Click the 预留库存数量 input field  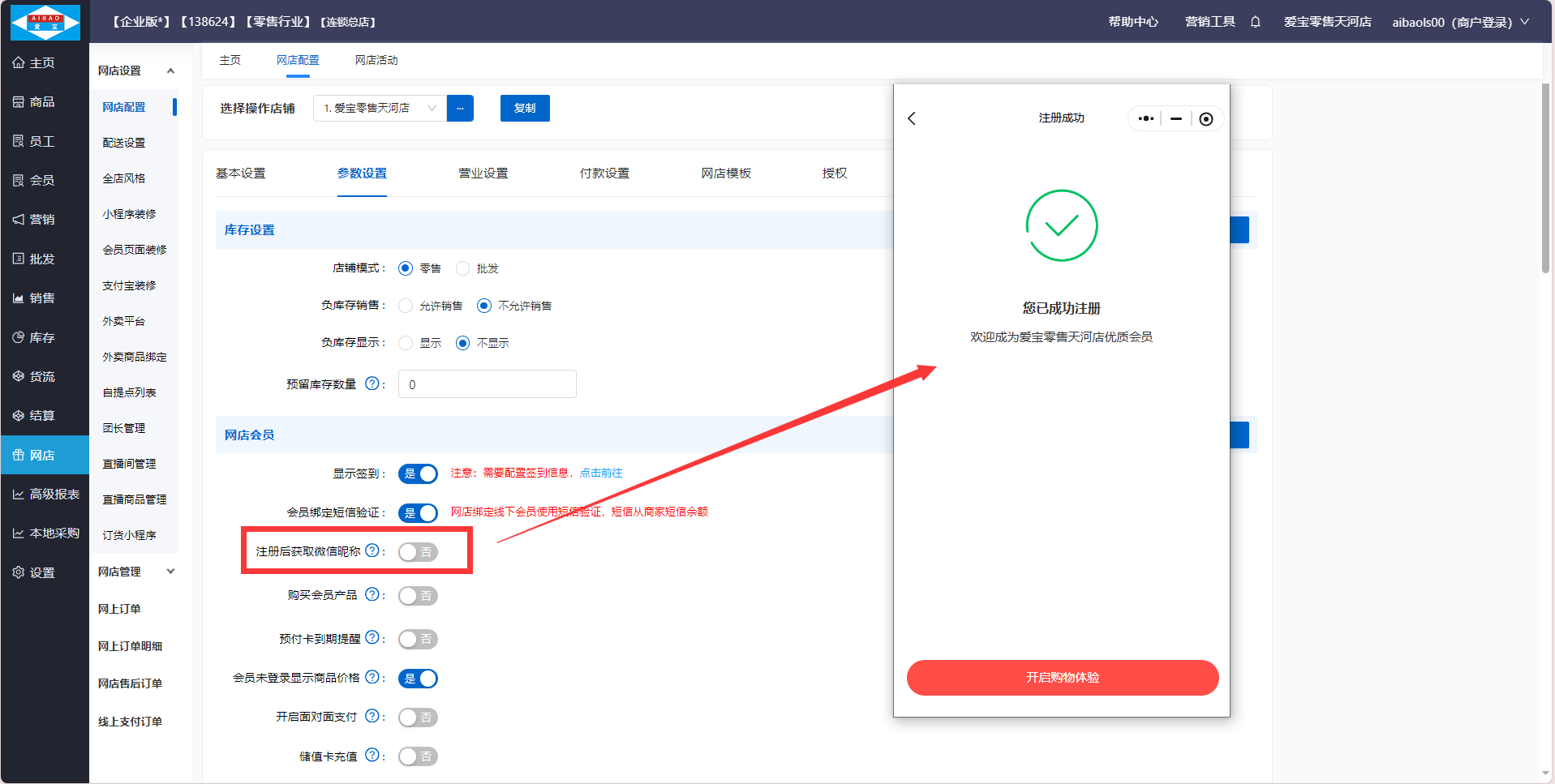[487, 384]
